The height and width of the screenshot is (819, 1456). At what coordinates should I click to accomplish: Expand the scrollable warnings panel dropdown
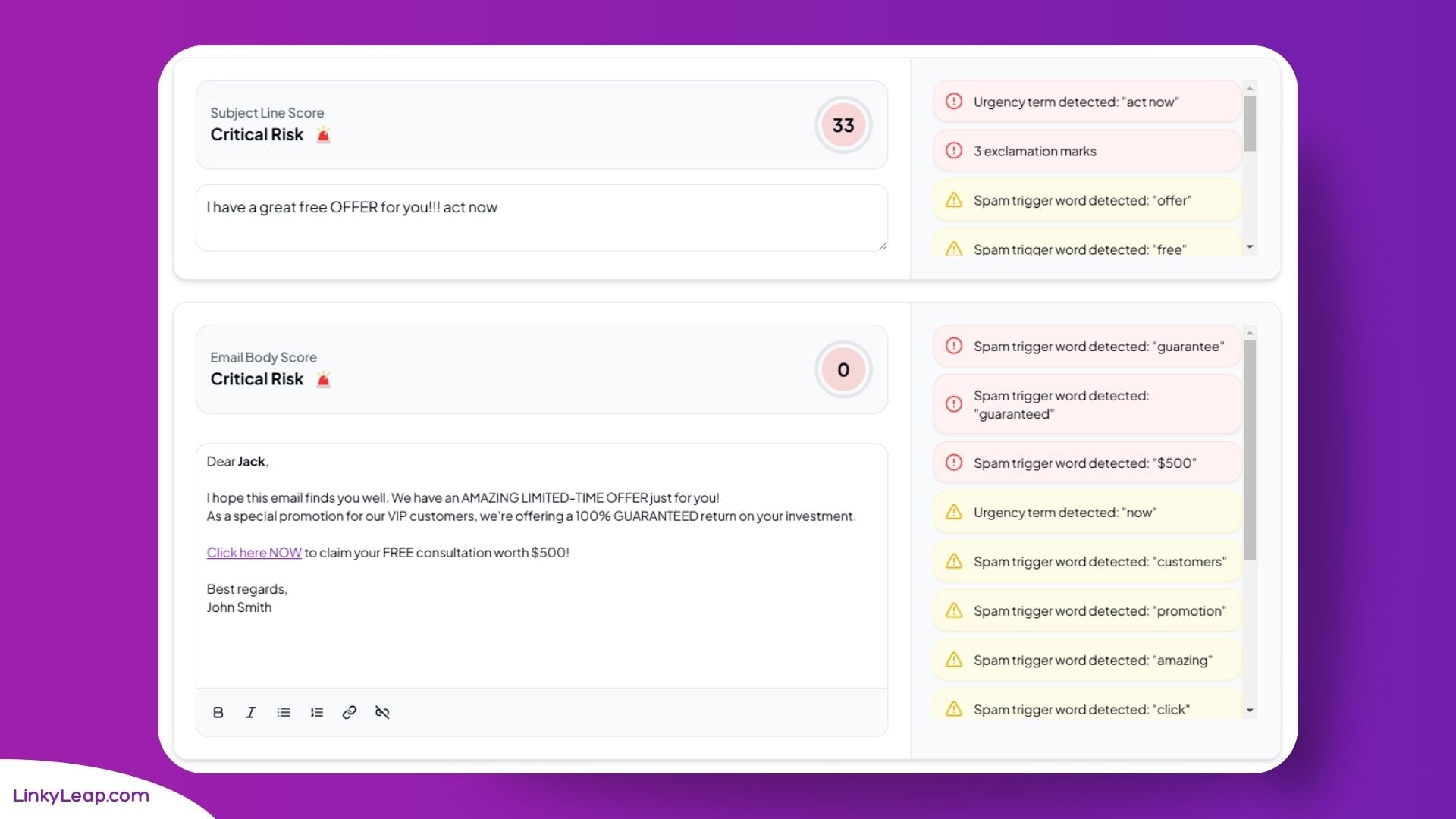[x=1249, y=247]
